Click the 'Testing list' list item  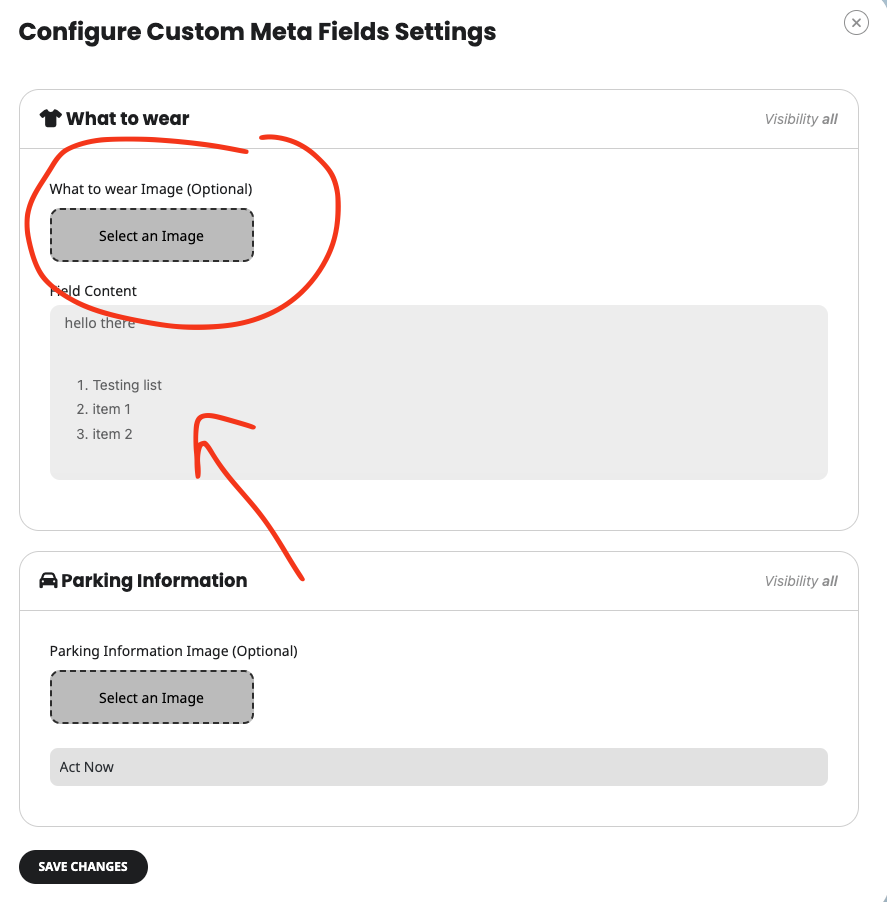pyautogui.click(x=127, y=385)
